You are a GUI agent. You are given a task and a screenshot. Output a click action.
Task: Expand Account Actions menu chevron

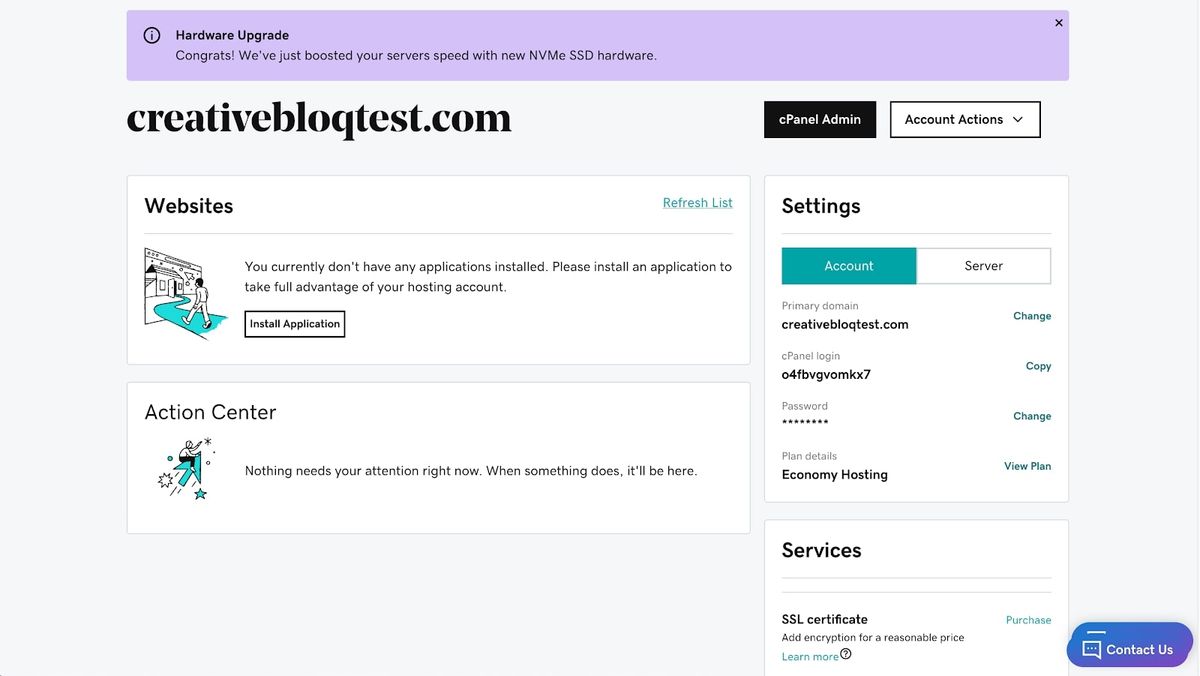point(1020,119)
